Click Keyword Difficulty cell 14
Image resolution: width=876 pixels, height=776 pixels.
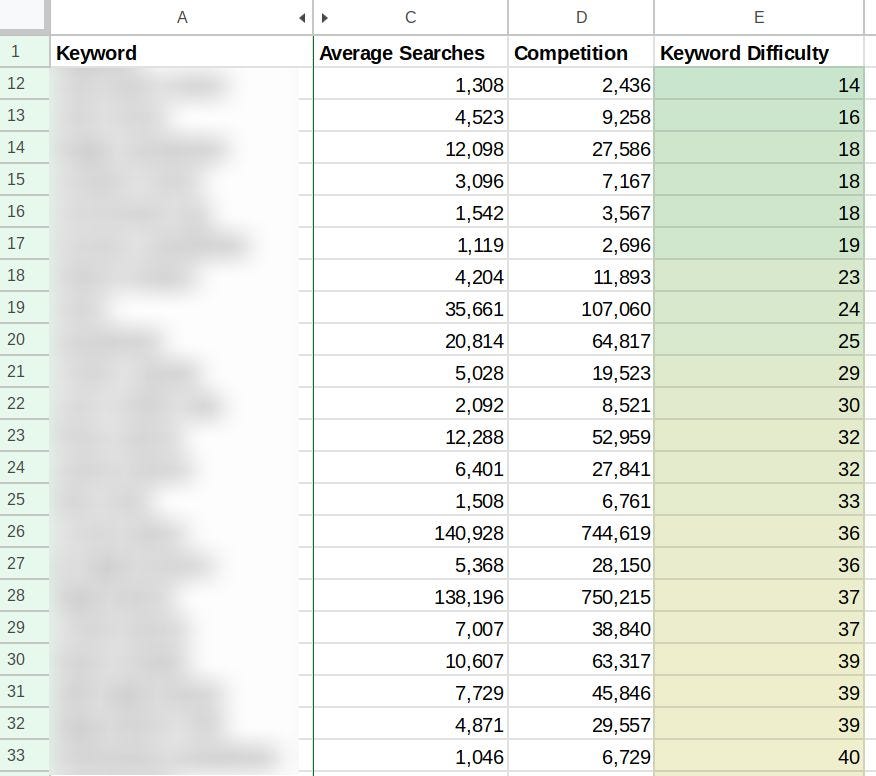(x=759, y=84)
